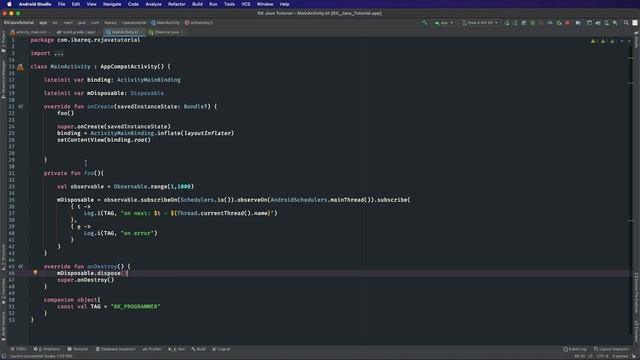Screen dimensions: 640x360
Task: Click the "BK_PROGRAMMER" string literal
Action: pyautogui.click(x=136, y=307)
